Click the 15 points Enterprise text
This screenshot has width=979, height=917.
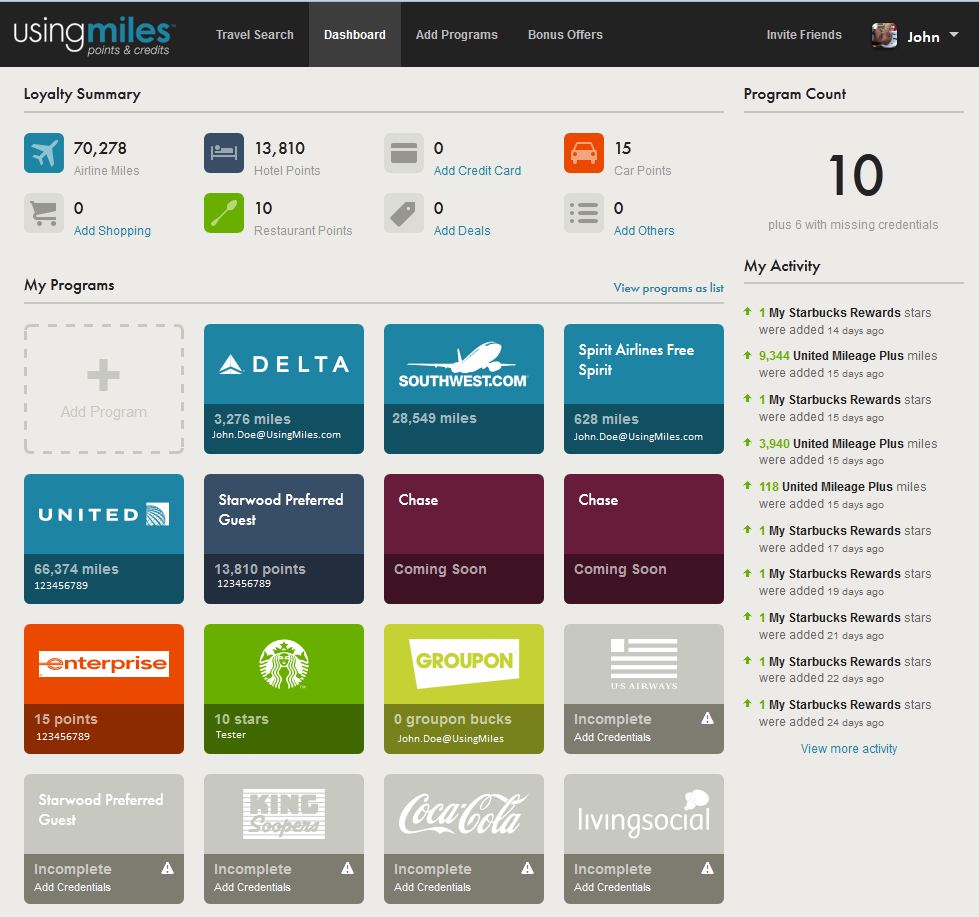pos(66,719)
